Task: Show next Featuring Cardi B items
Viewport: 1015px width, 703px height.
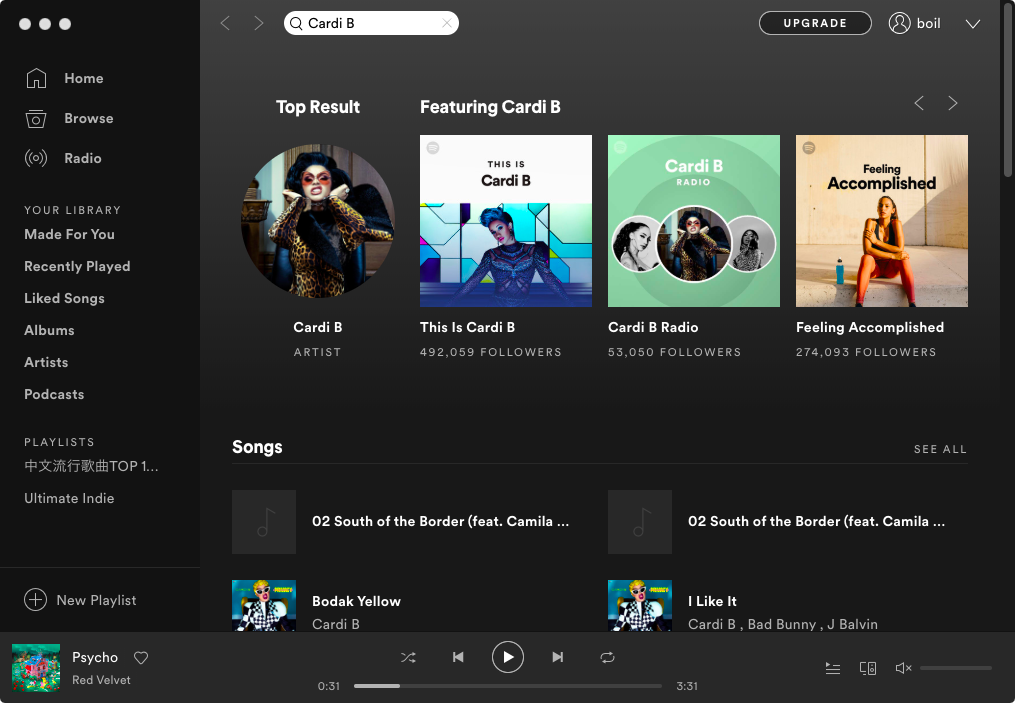Action: click(952, 103)
